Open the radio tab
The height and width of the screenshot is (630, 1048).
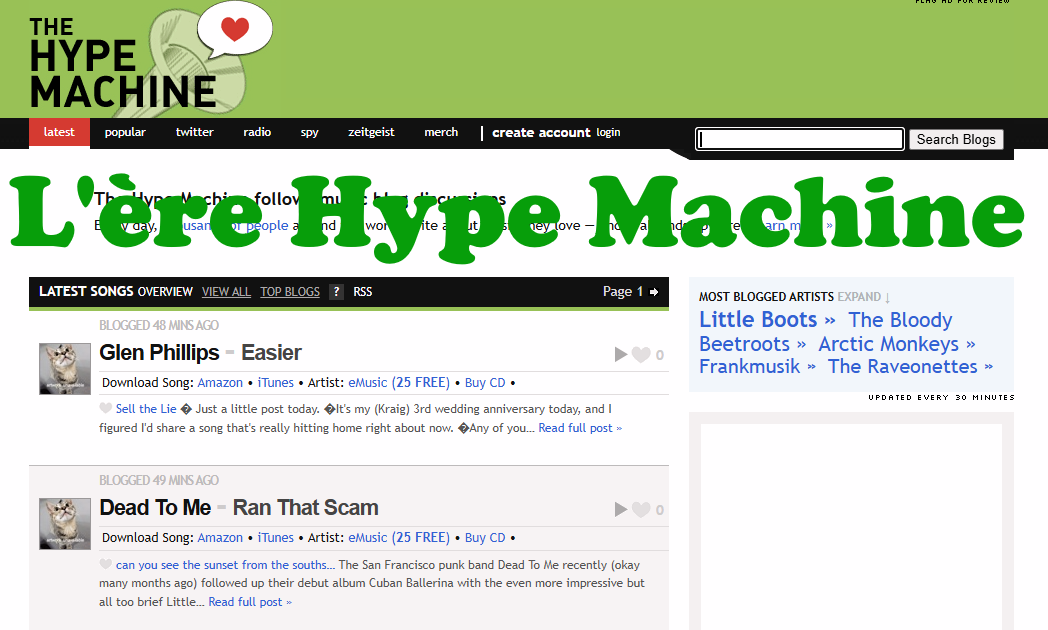[x=257, y=132]
